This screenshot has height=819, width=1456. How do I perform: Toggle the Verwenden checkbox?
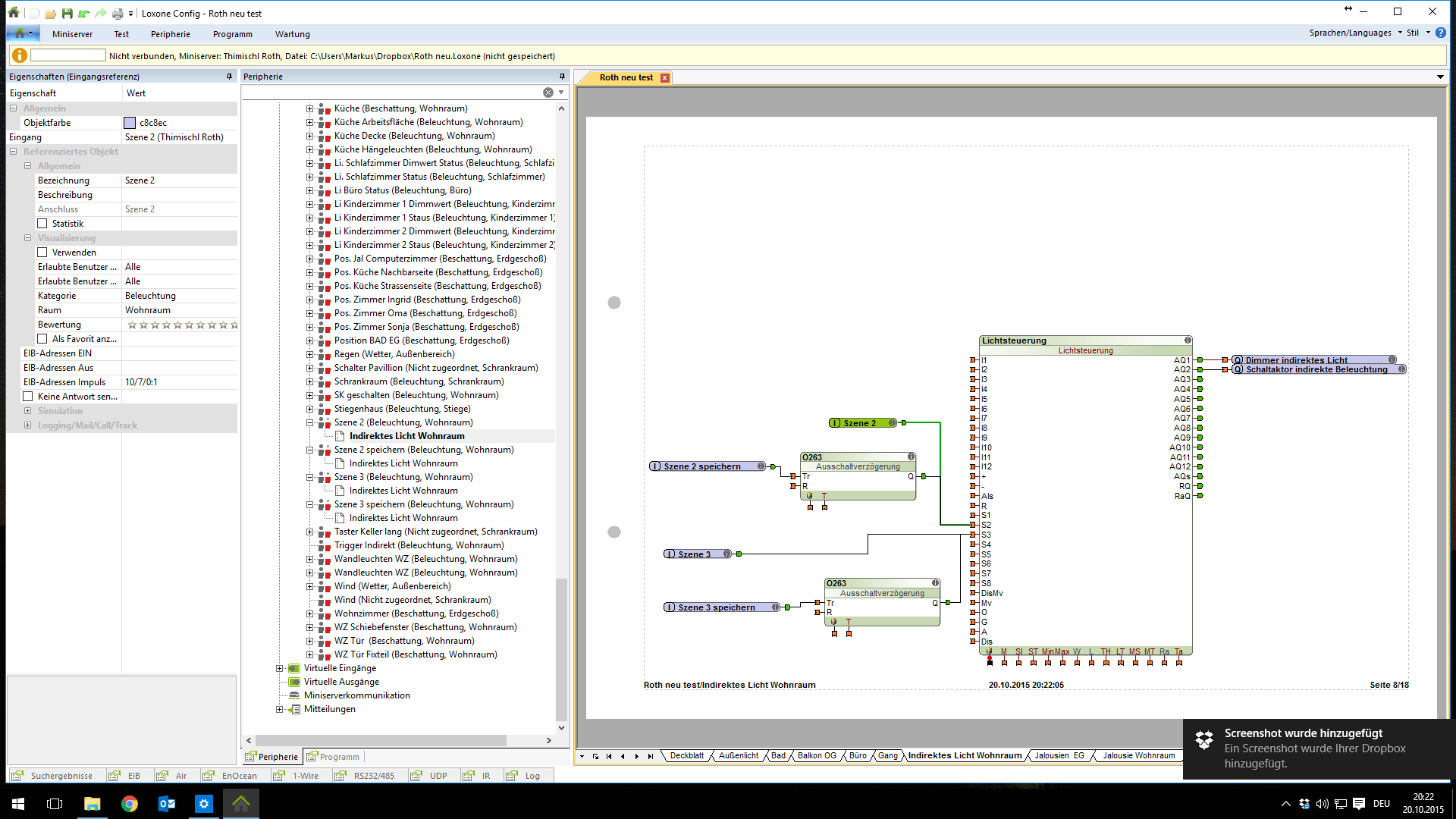click(42, 253)
